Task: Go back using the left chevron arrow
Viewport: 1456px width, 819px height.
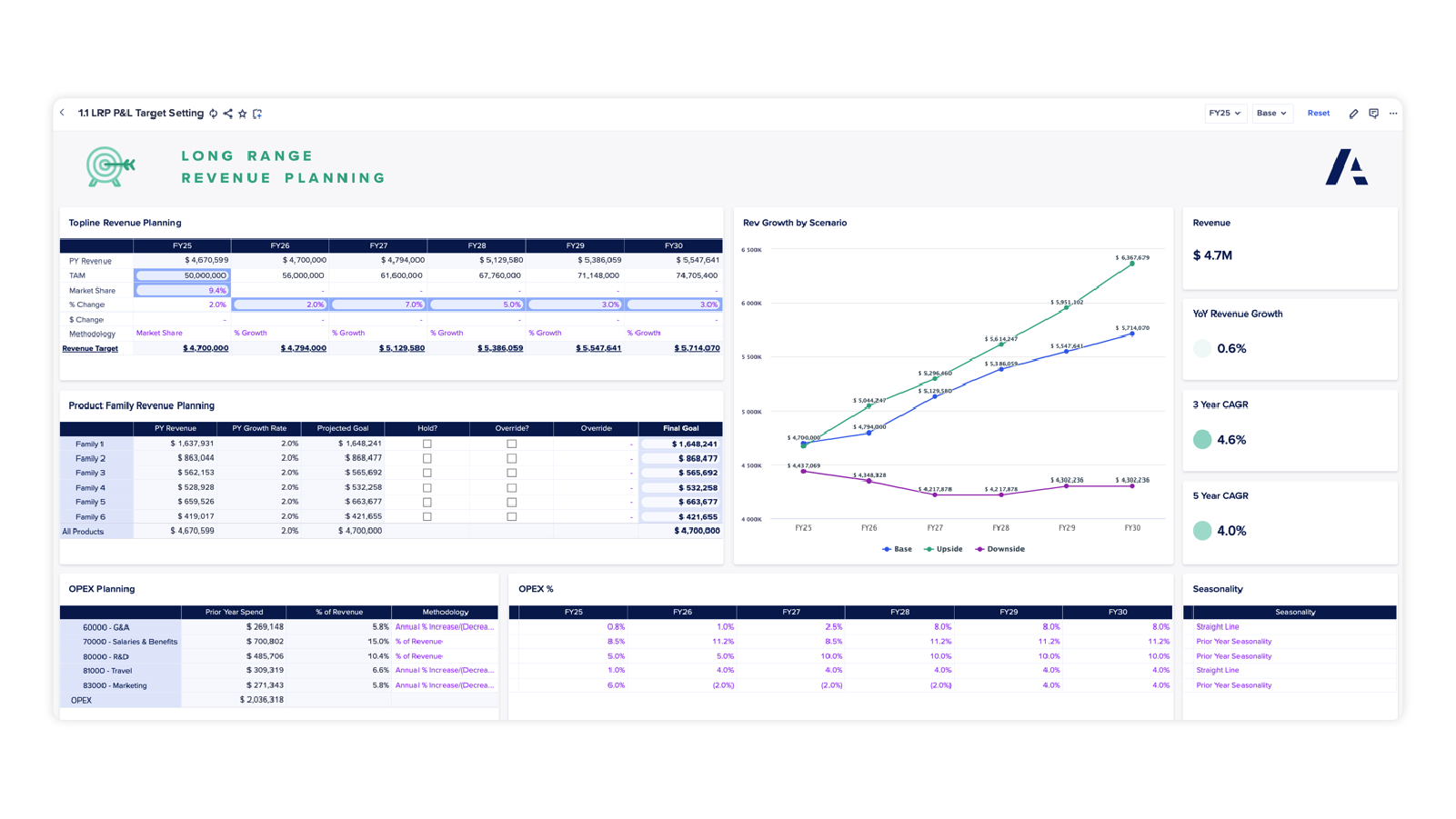Action: [x=62, y=113]
